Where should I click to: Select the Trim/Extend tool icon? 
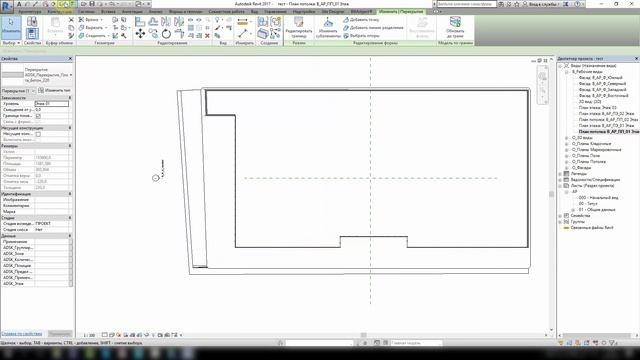point(179,33)
